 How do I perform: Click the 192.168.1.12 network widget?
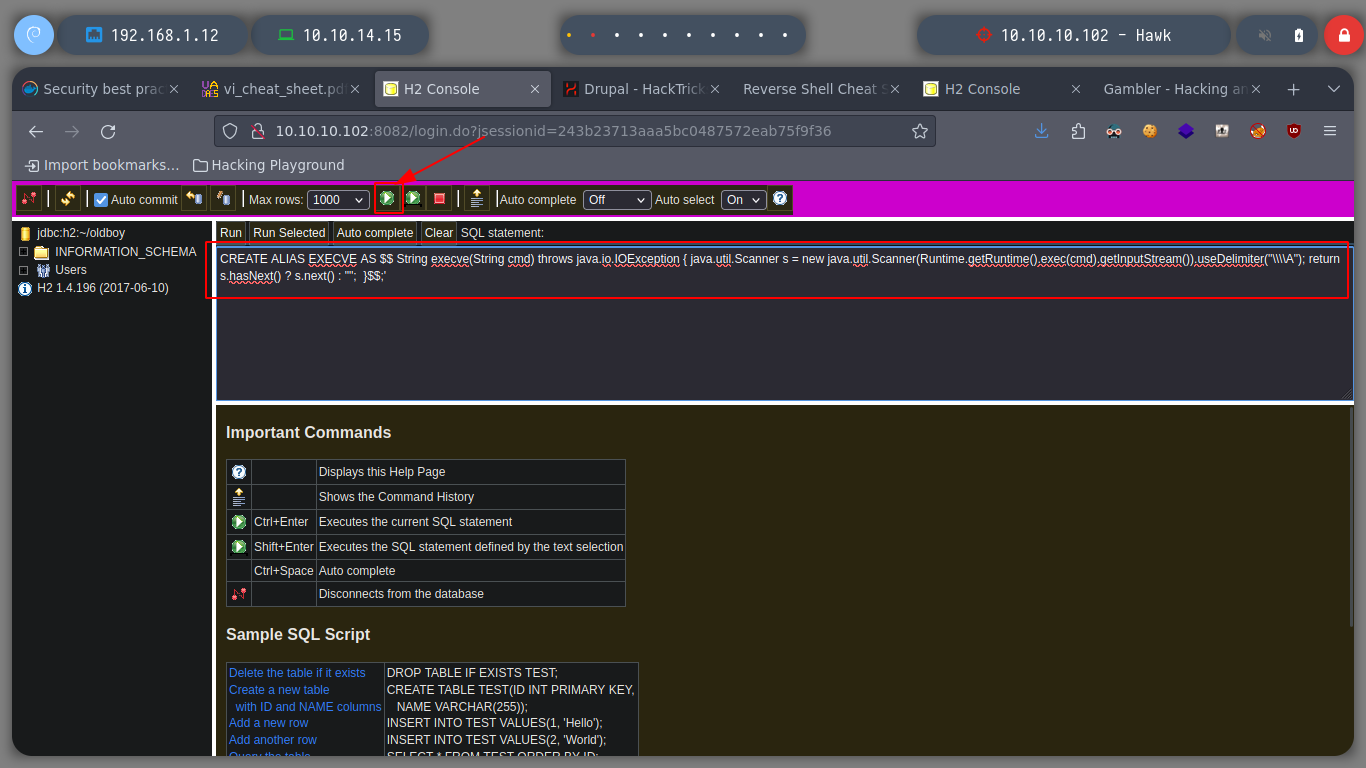coord(152,35)
